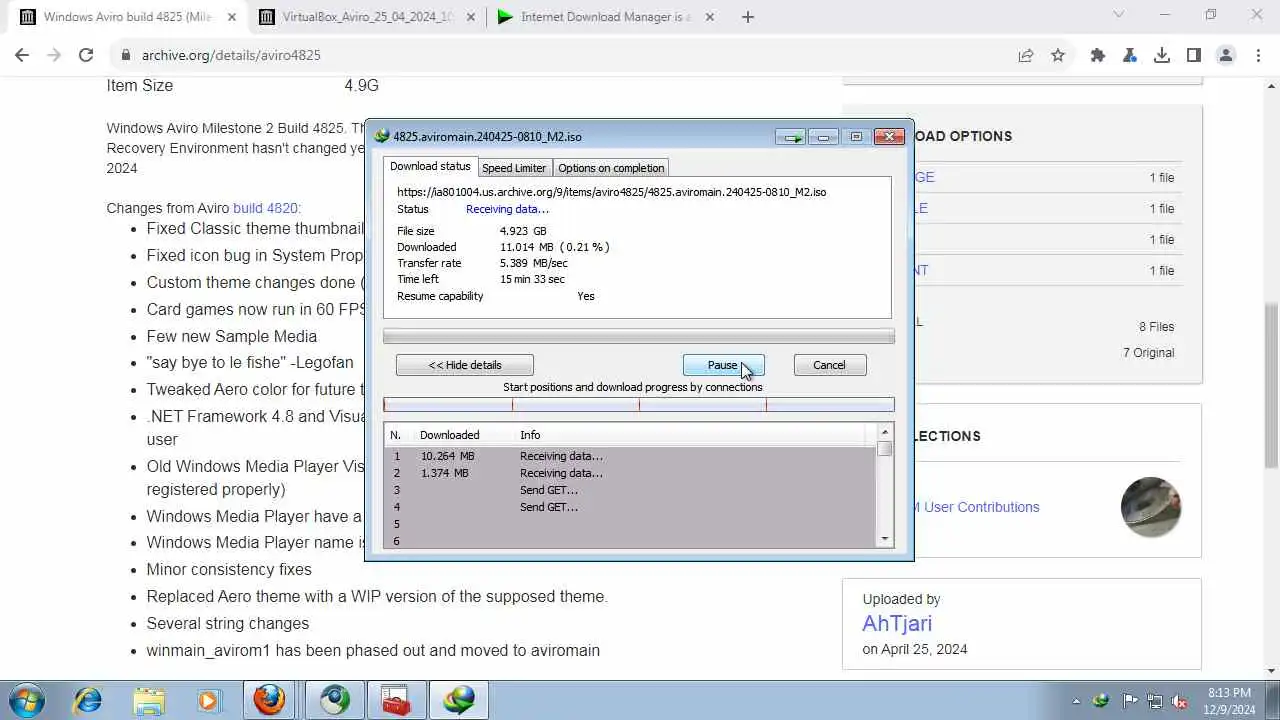This screenshot has width=1280, height=720.
Task: Switch to the IDM taskbar icon
Action: click(459, 700)
